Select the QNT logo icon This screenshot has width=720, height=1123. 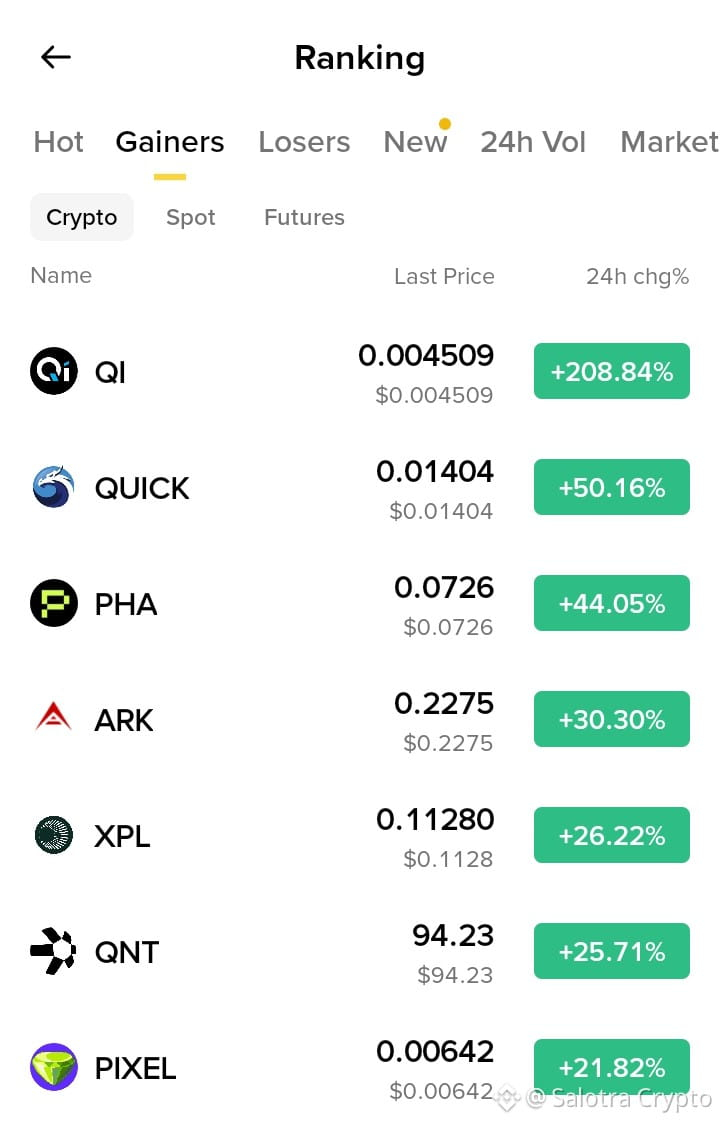click(x=54, y=951)
